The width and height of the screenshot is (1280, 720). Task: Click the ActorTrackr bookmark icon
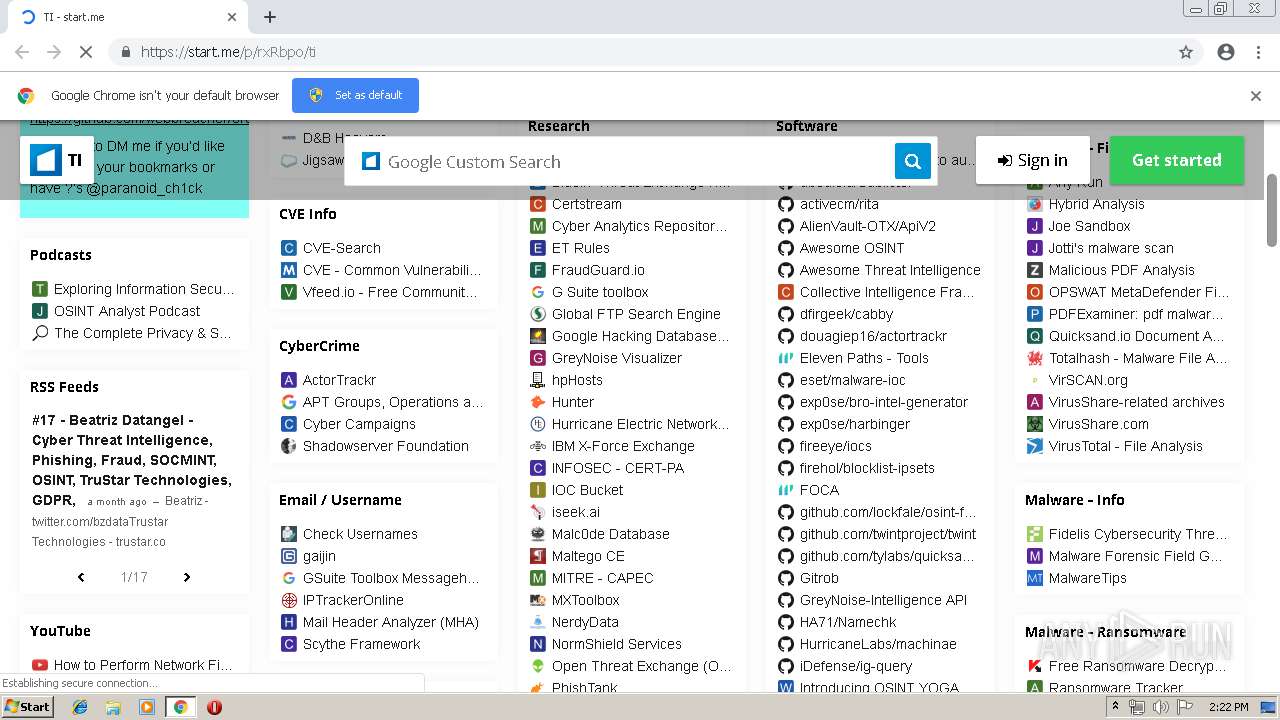289,380
